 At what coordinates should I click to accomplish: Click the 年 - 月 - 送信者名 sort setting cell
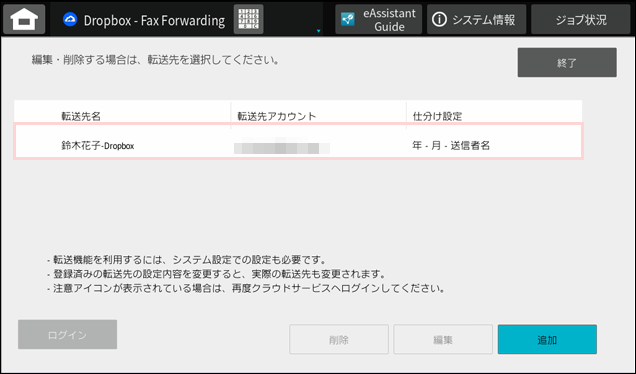(451, 145)
